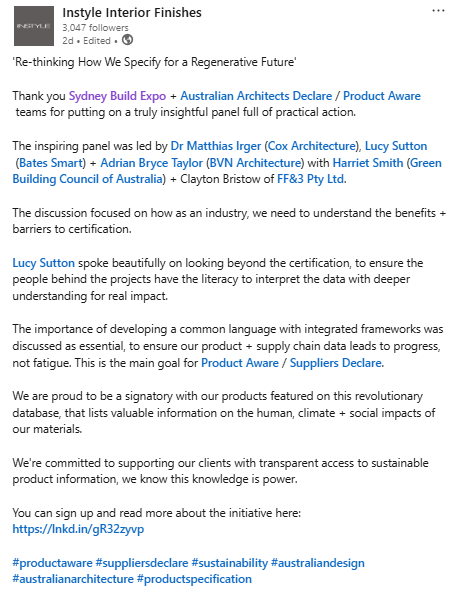Image resolution: width=458 pixels, height=597 pixels.
Task: Open Instyle Interior Finishes company page
Action: pyautogui.click(x=132, y=13)
